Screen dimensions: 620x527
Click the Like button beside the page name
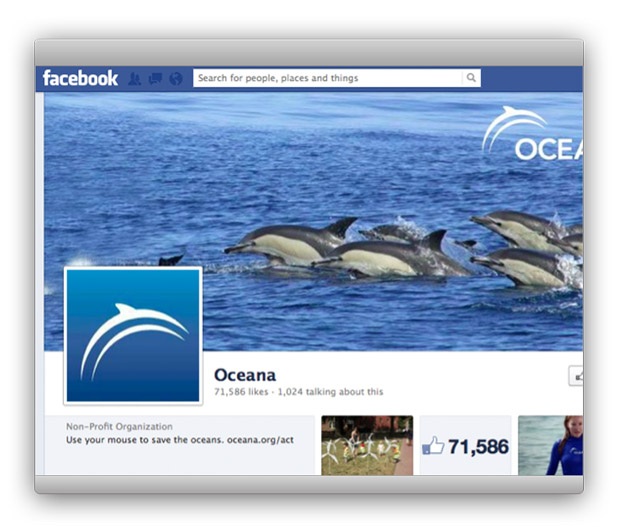(x=576, y=376)
